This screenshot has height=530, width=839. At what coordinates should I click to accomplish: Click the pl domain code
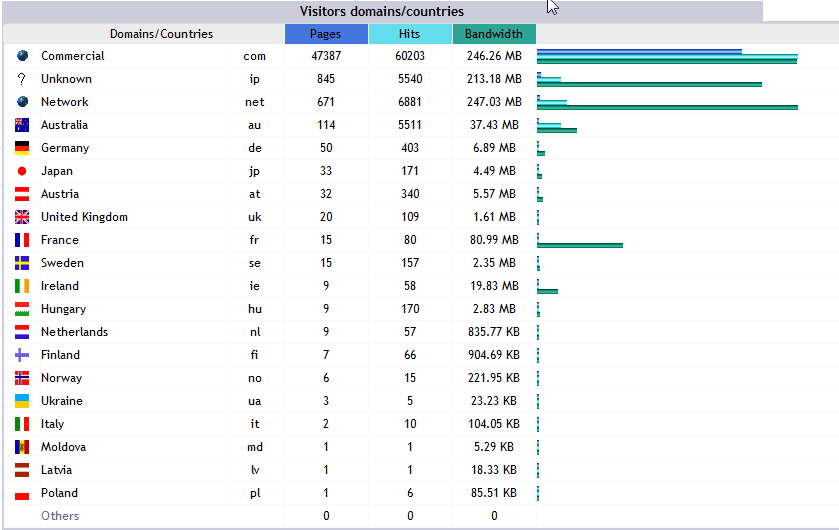255,493
